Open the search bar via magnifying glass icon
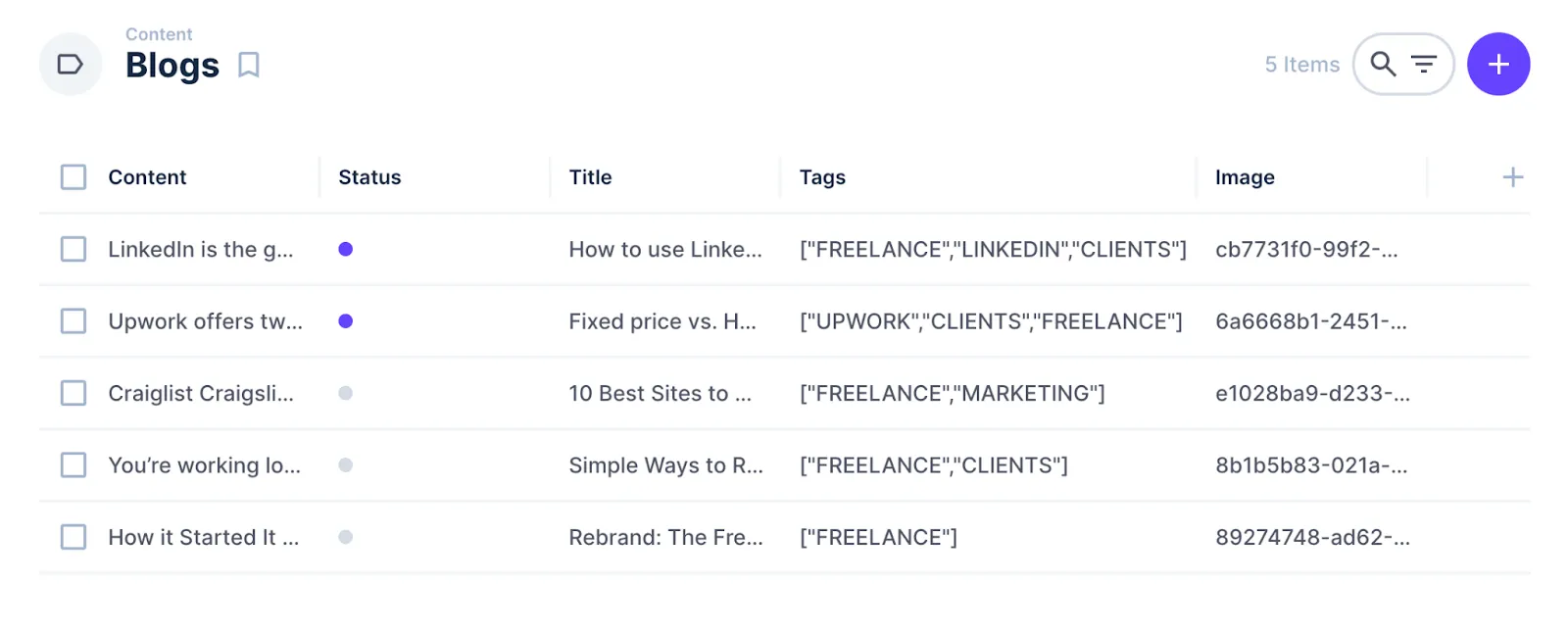Screen dimensions: 1568x633 pos(1383,64)
